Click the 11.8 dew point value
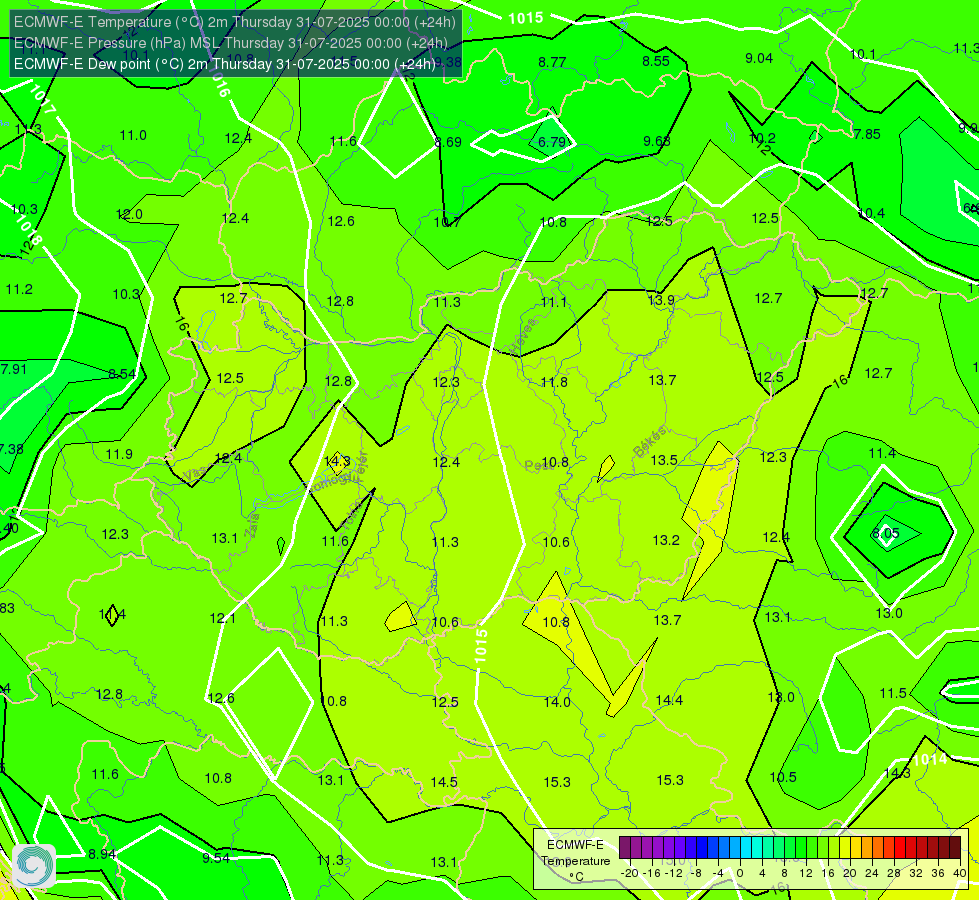This screenshot has width=979, height=900. pyautogui.click(x=554, y=382)
